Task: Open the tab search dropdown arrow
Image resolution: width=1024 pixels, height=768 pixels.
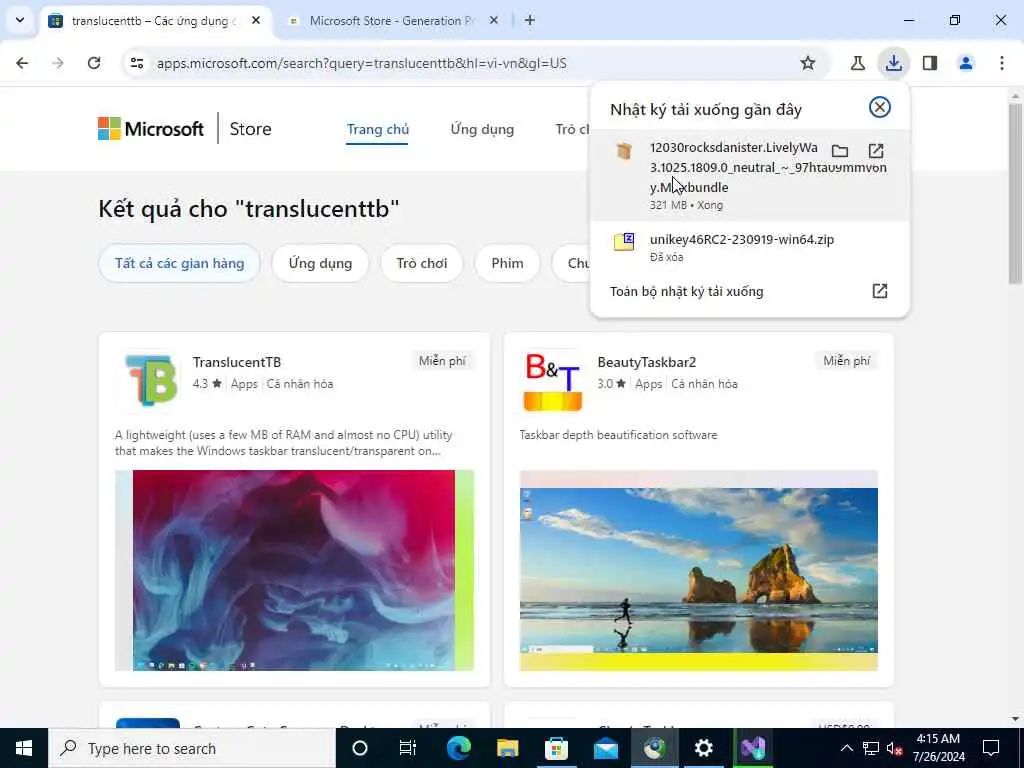Action: click(20, 20)
